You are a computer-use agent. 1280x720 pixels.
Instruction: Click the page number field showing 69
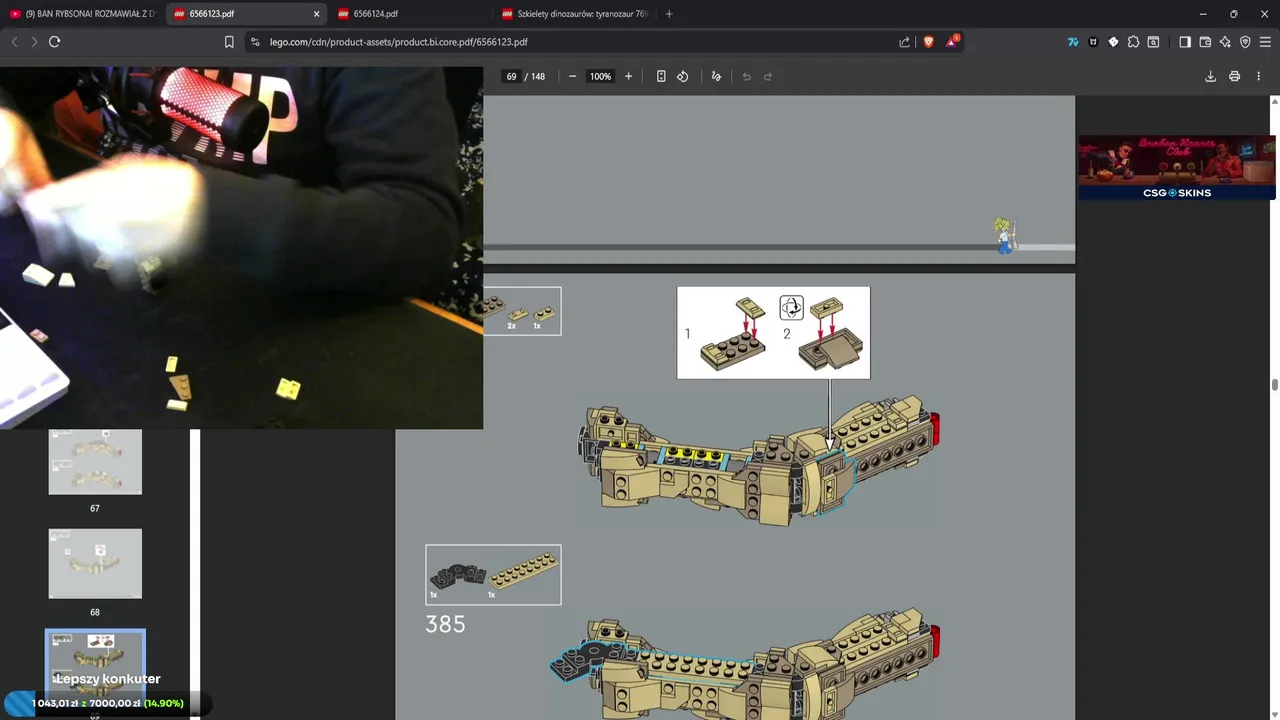pos(511,76)
